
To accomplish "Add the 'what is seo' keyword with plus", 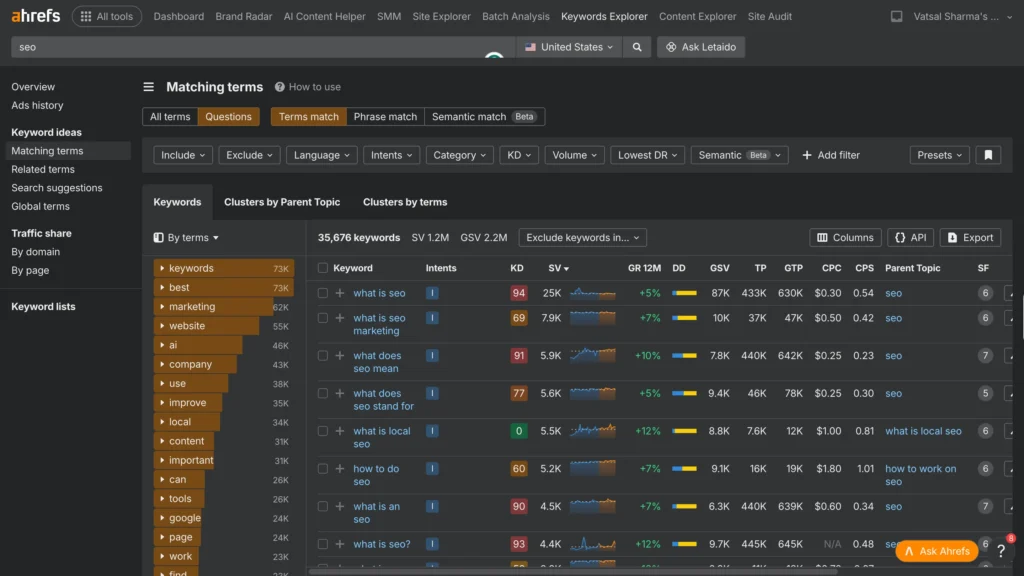I will [340, 293].
